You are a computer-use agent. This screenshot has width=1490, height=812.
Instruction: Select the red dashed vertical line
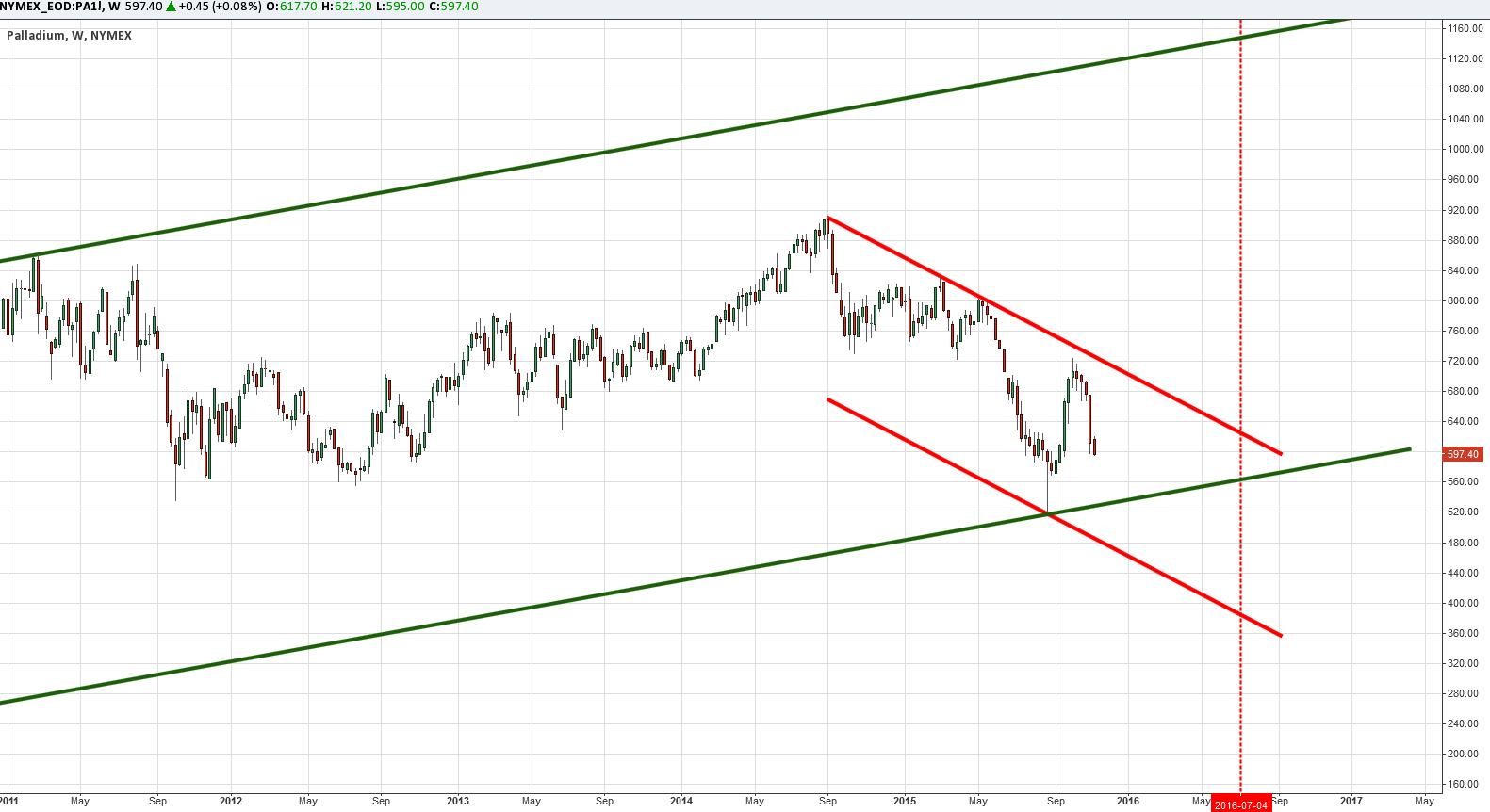click(1240, 283)
